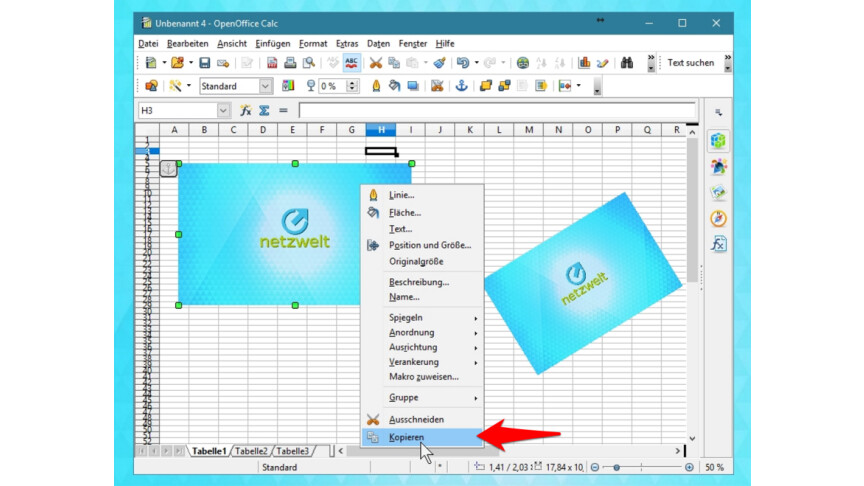
Task: Click into the formula input line
Action: coord(498,111)
